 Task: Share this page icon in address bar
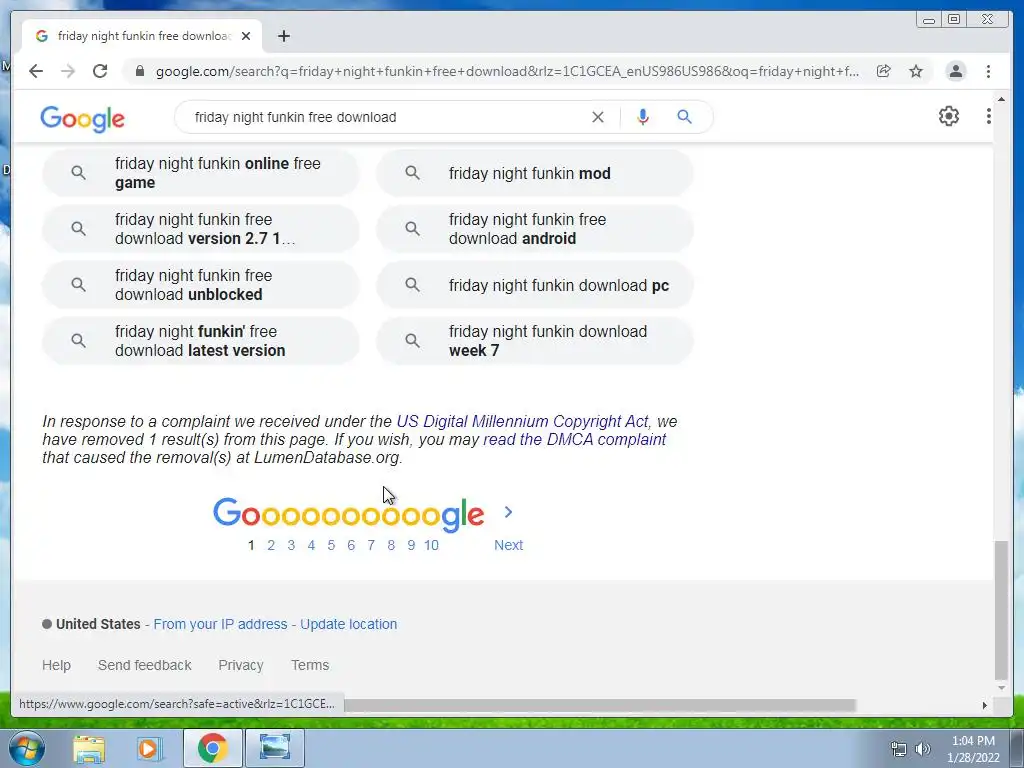884,71
